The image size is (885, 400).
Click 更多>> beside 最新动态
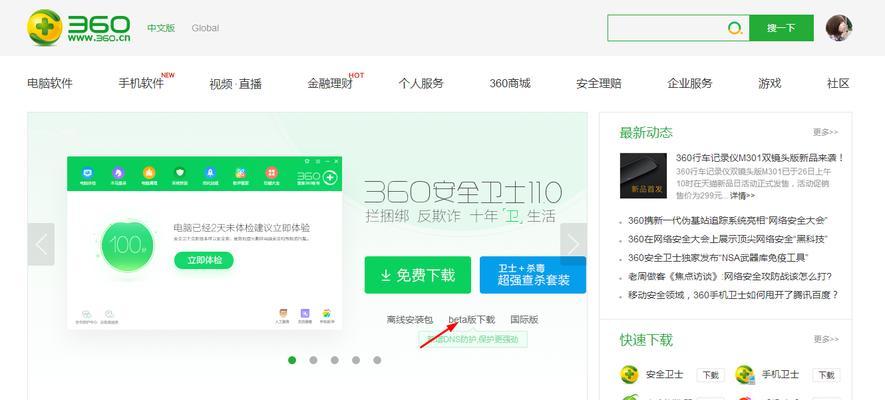[x=826, y=132]
